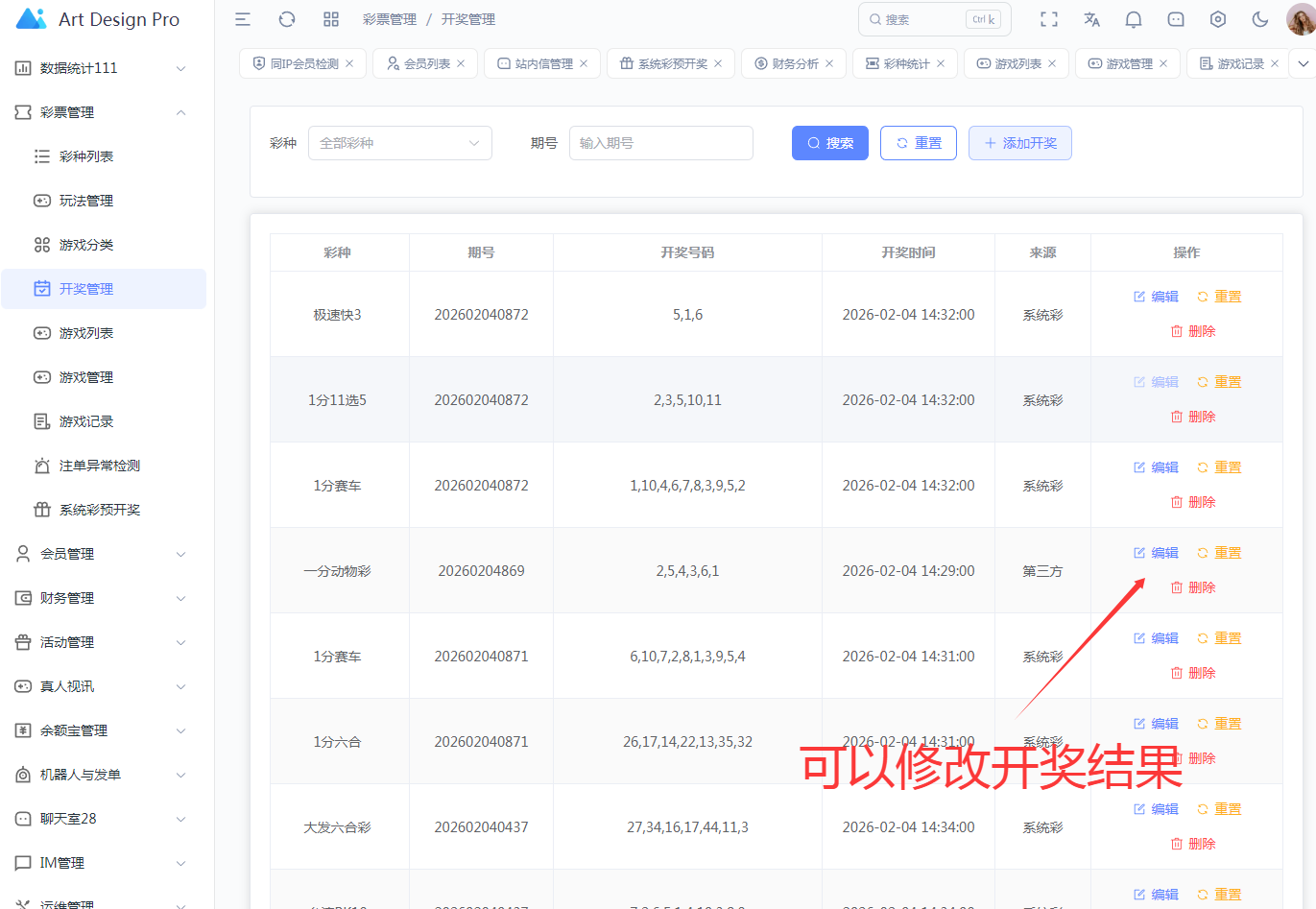Open the 彩种 dropdown selector

point(399,143)
